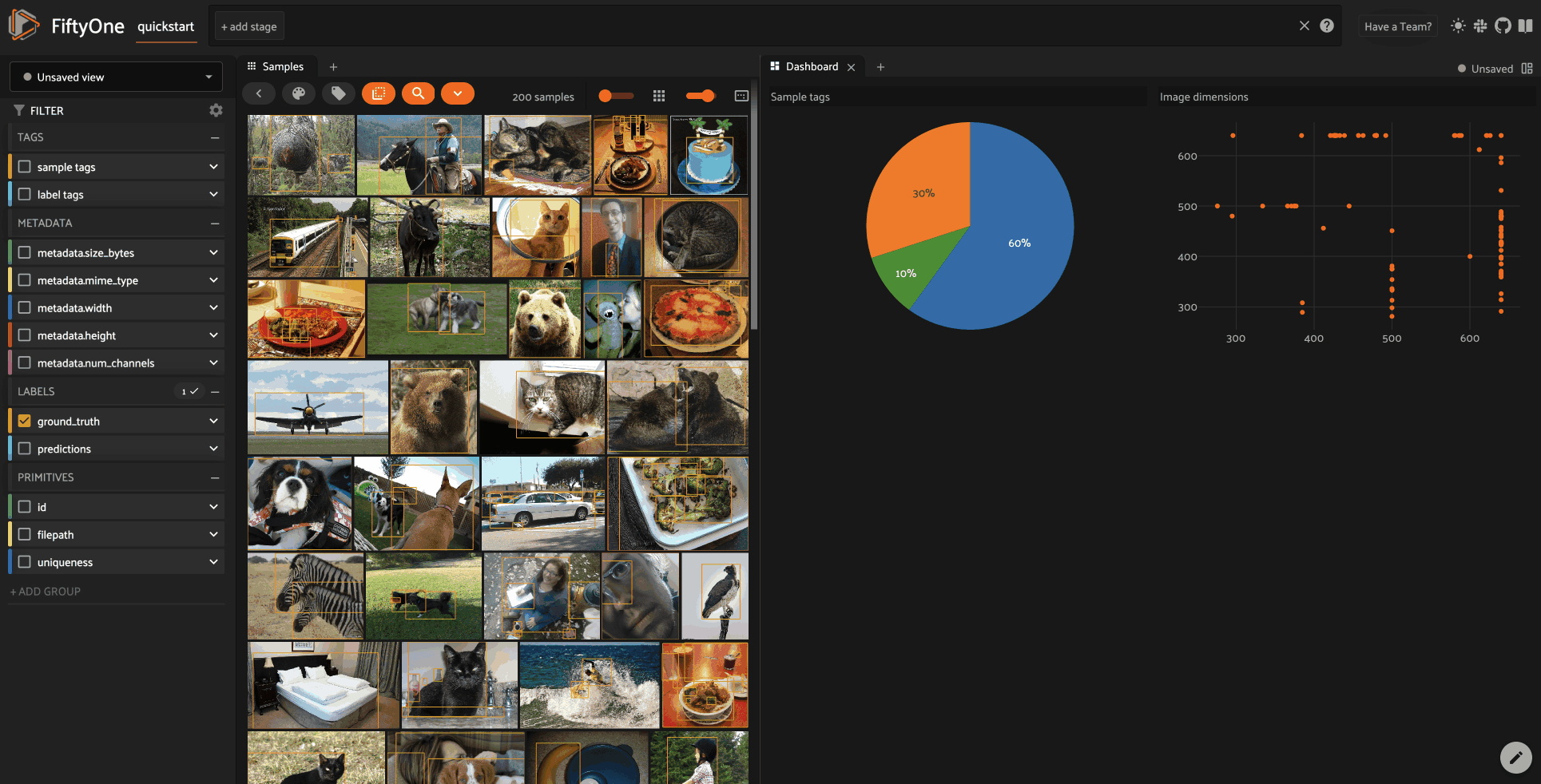Add a new panel next to Samples tab
This screenshot has width=1541, height=784.
coord(333,67)
